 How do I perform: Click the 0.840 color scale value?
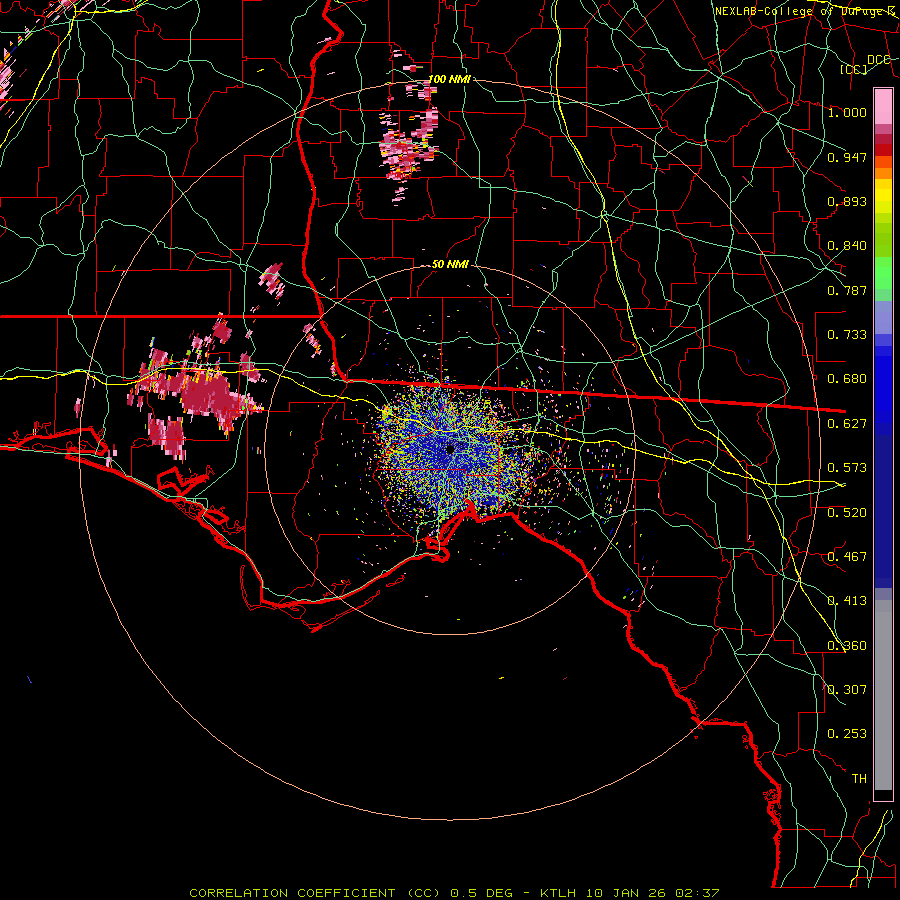pyautogui.click(x=847, y=246)
